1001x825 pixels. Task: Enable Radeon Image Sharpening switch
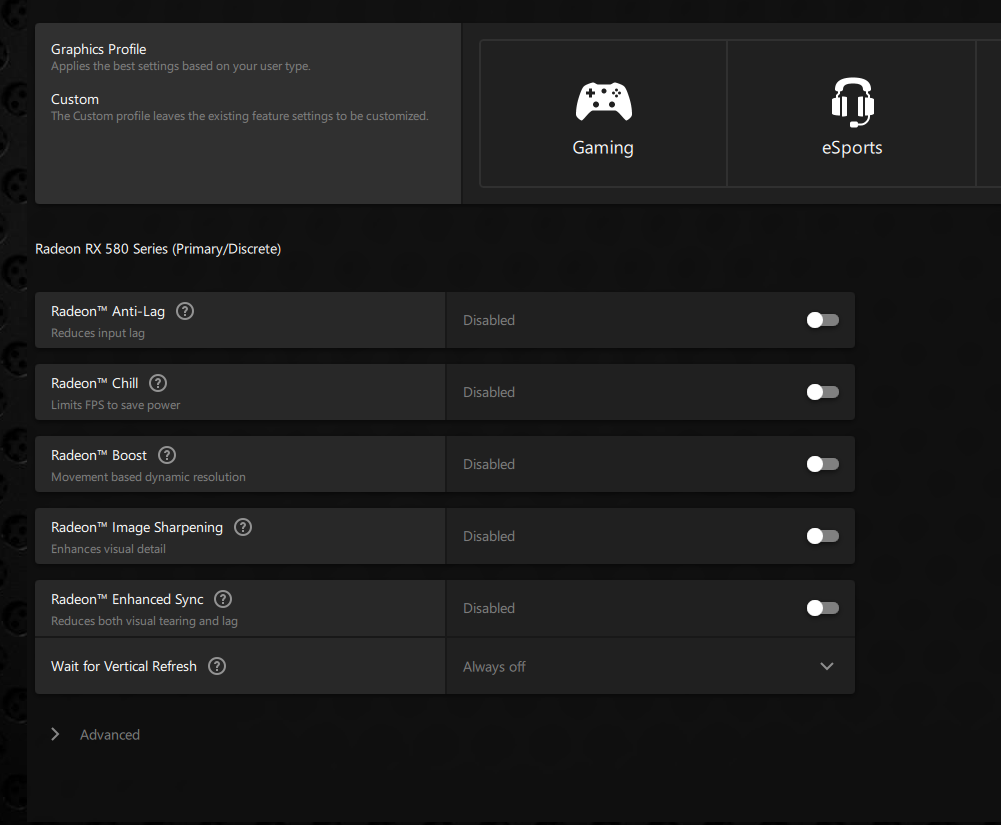(822, 536)
